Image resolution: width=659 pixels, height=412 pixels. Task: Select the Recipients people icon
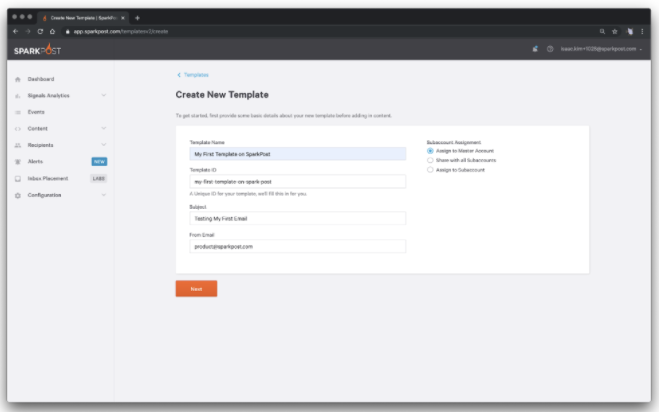click(x=18, y=145)
